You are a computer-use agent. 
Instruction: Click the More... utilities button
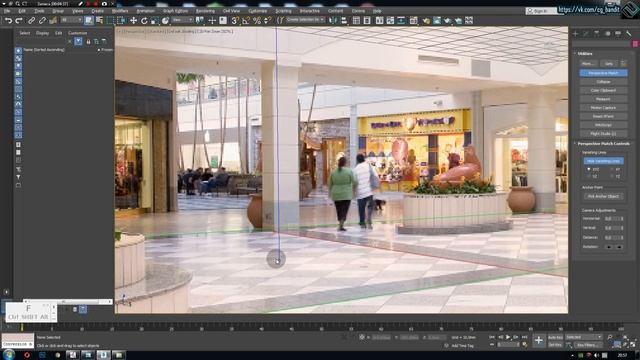pos(588,64)
